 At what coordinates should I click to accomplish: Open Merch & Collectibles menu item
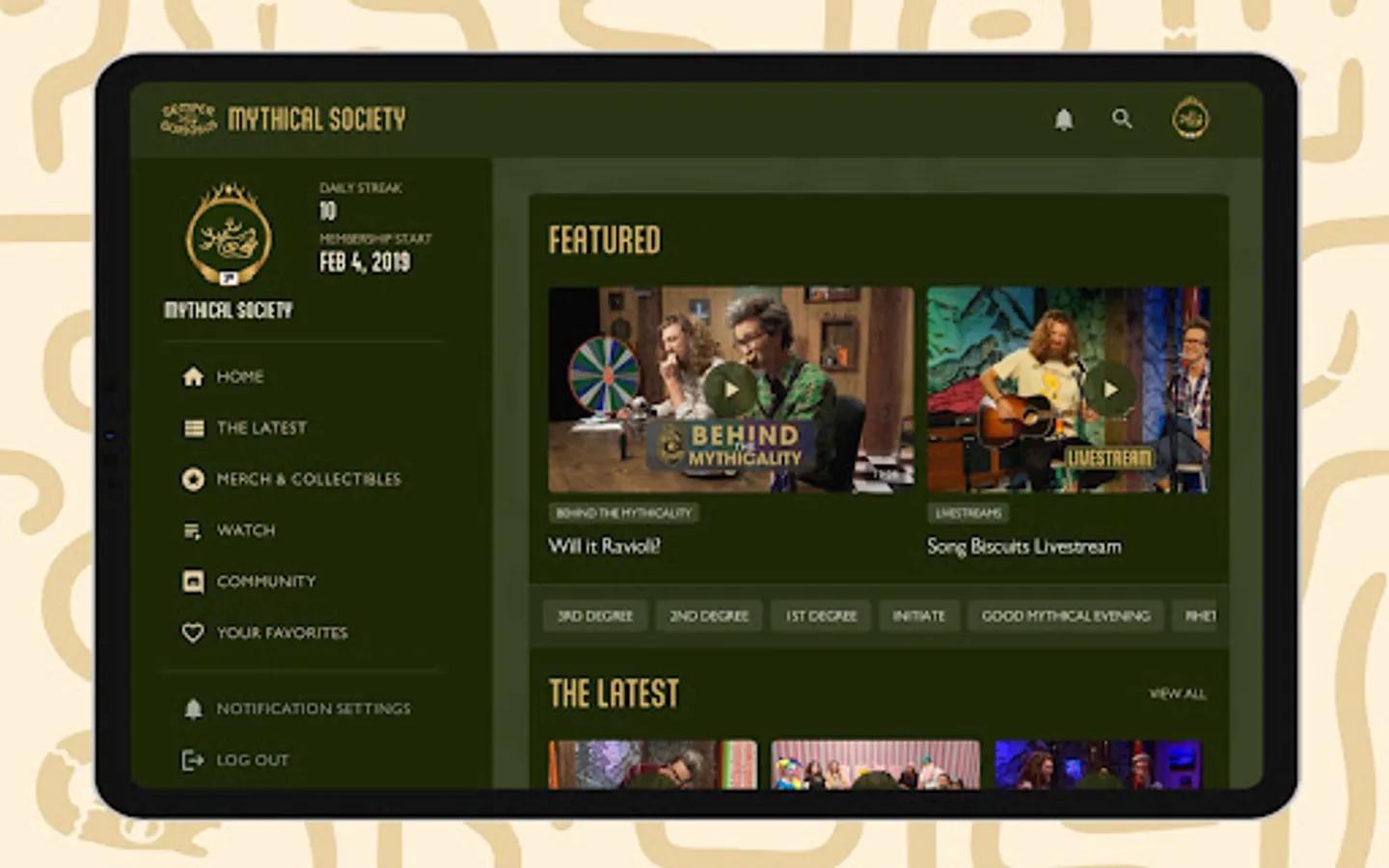[x=309, y=478]
